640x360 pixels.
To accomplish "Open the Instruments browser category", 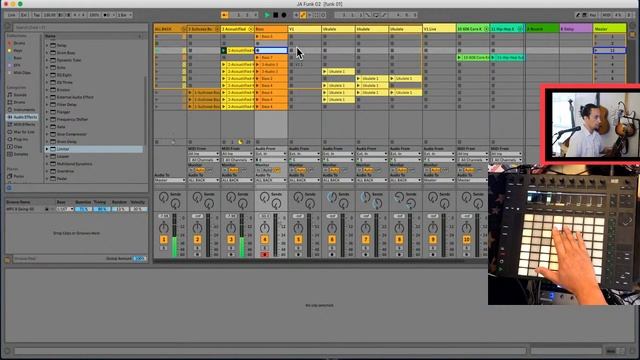I will pos(24,109).
